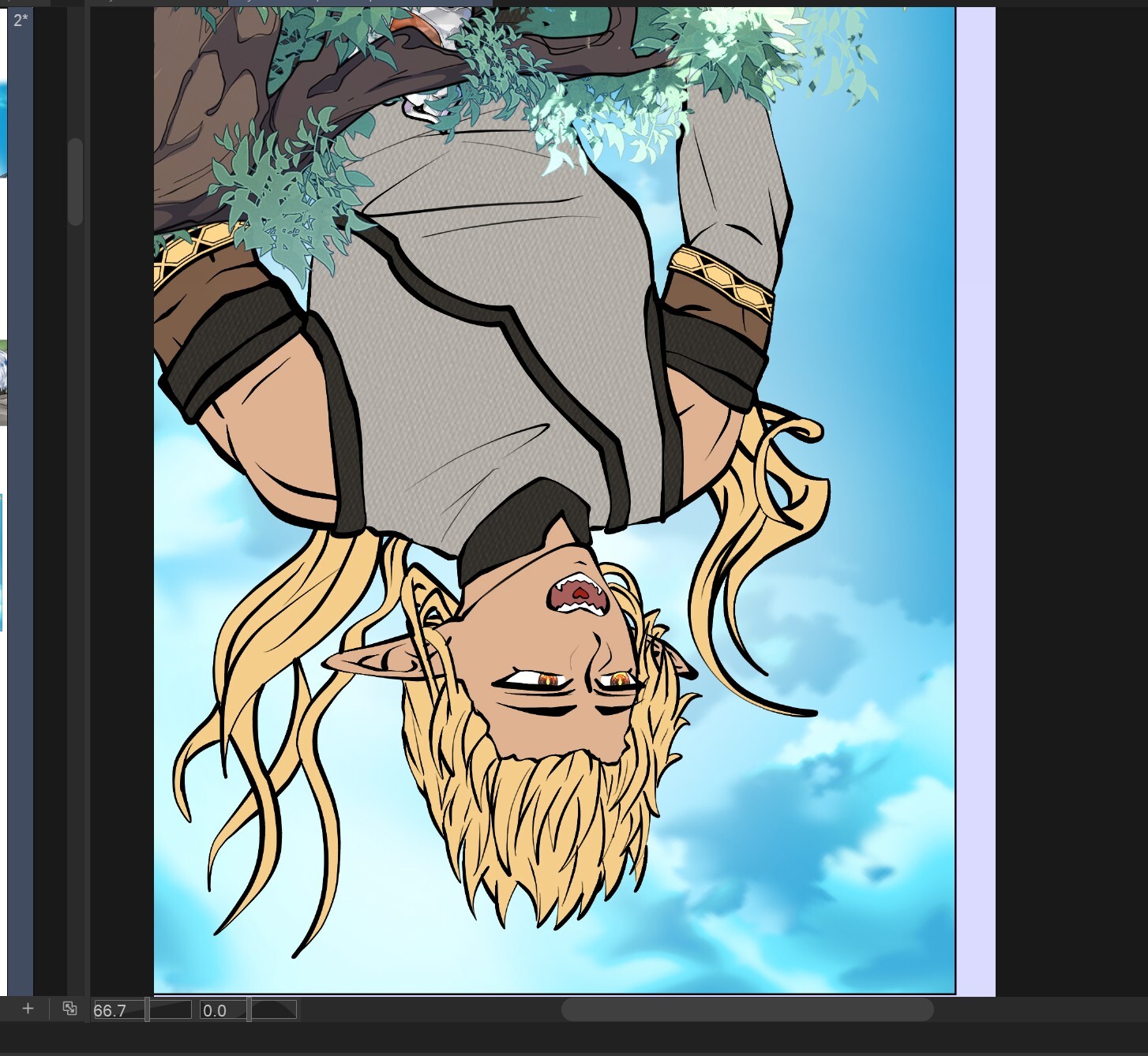The image size is (1148, 1056).
Task: Click the zoom slider handle
Action: [x=148, y=1010]
